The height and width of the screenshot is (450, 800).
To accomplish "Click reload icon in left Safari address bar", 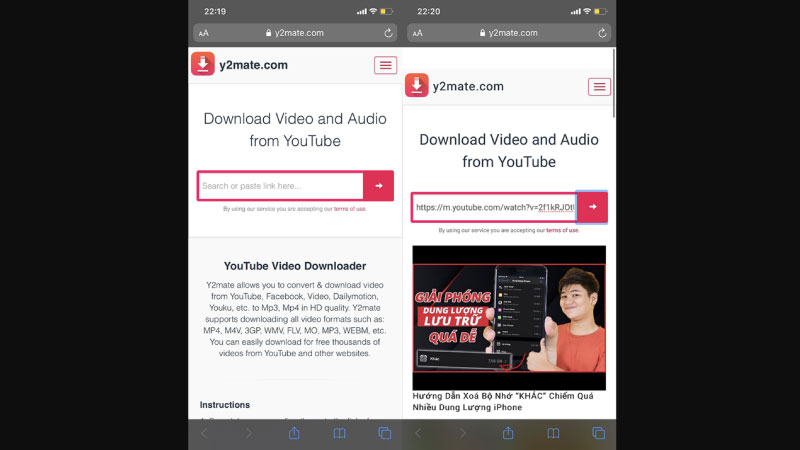I will 388,33.
